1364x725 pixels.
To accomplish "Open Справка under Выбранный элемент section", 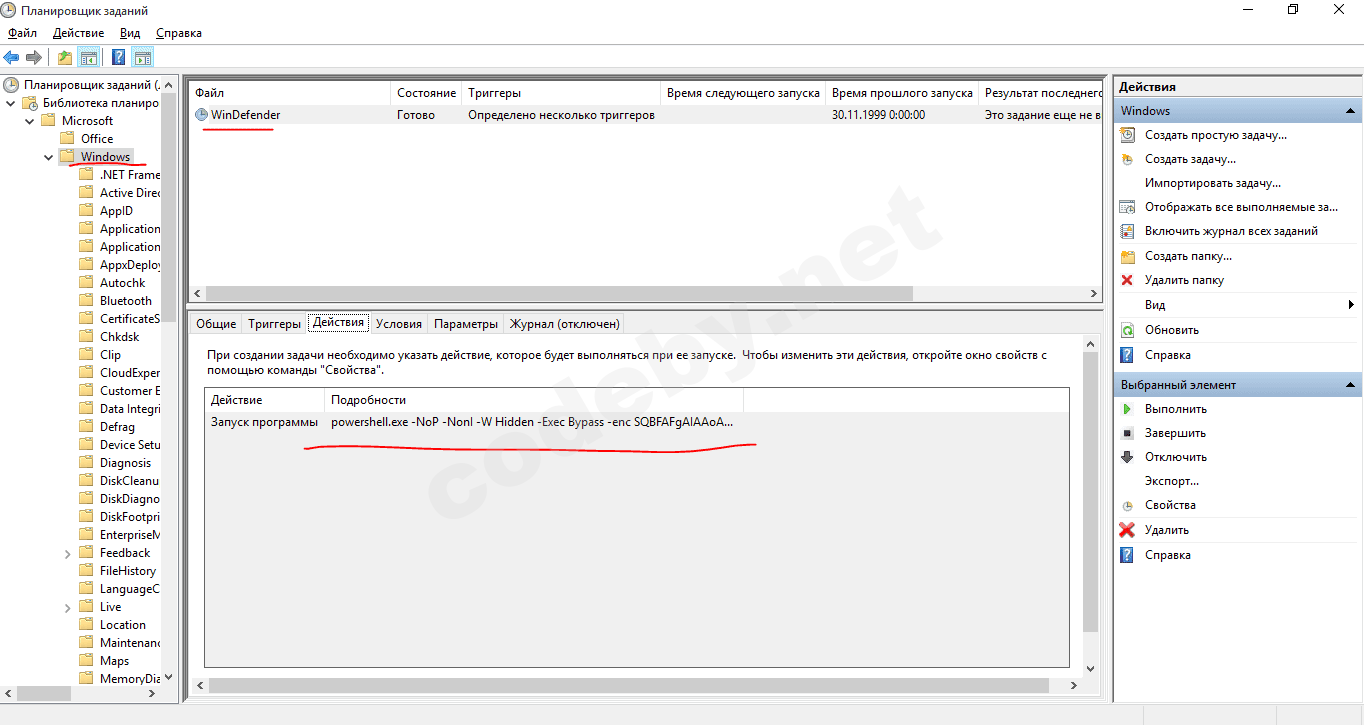I will (x=1168, y=555).
